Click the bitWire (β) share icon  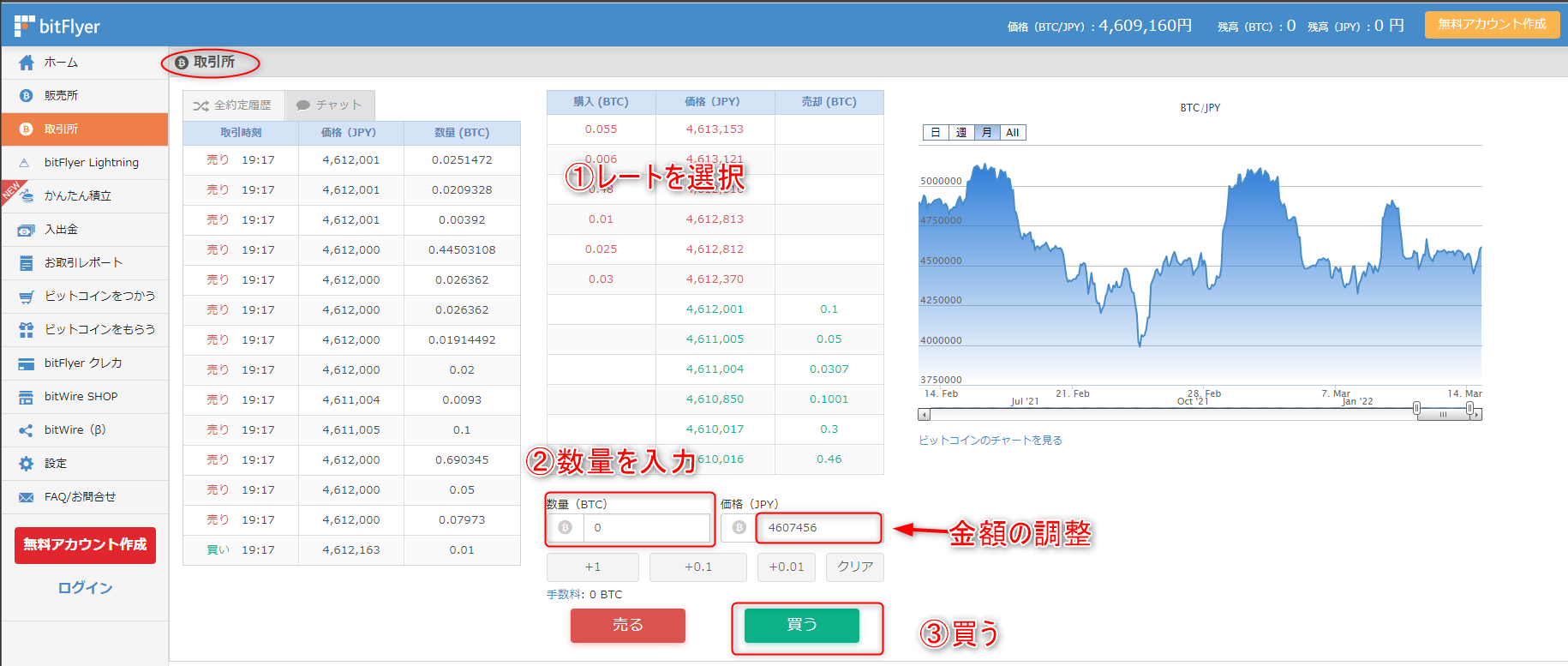pos(27,430)
